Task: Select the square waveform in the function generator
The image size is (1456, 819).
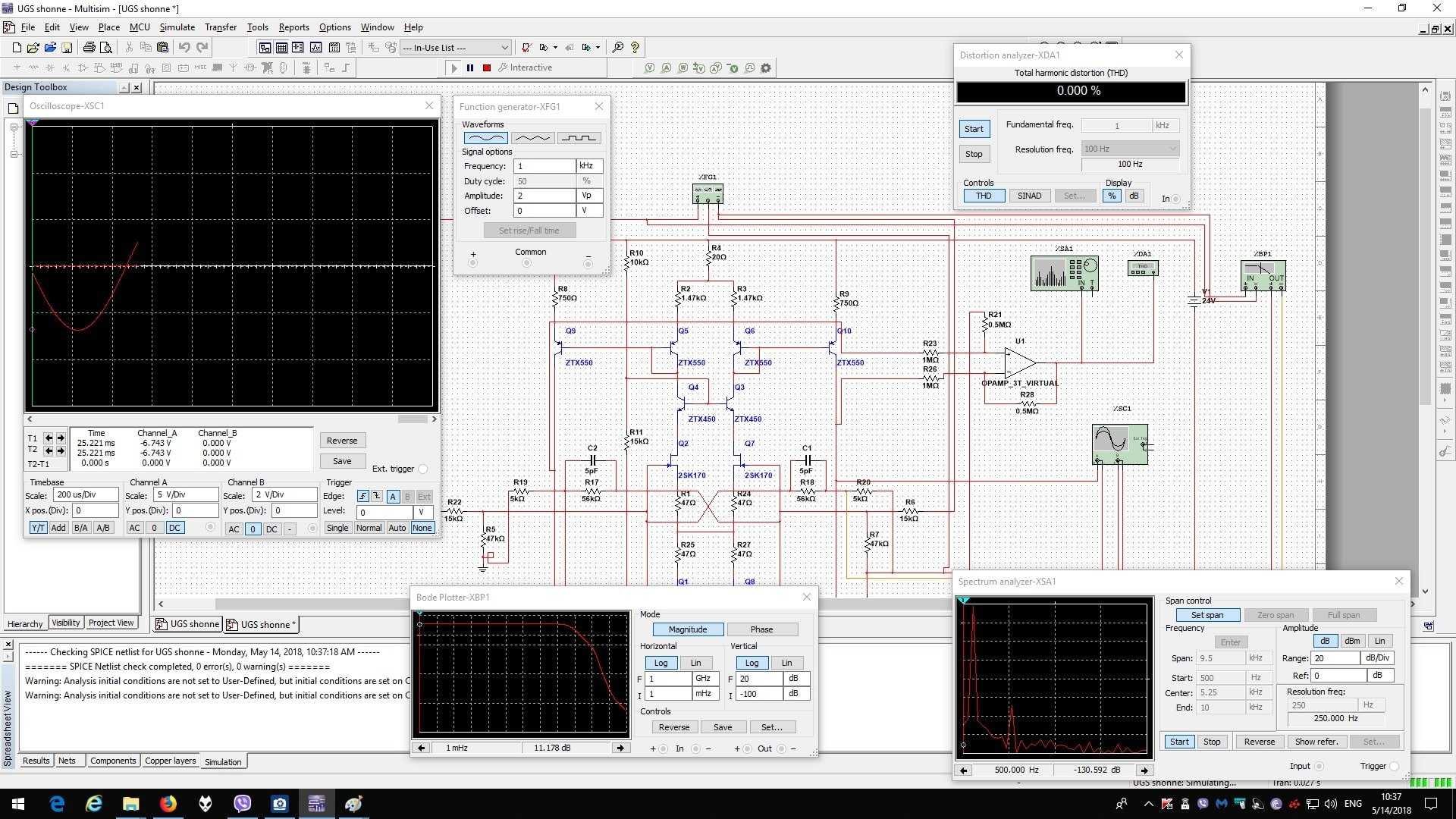Action: click(x=579, y=138)
